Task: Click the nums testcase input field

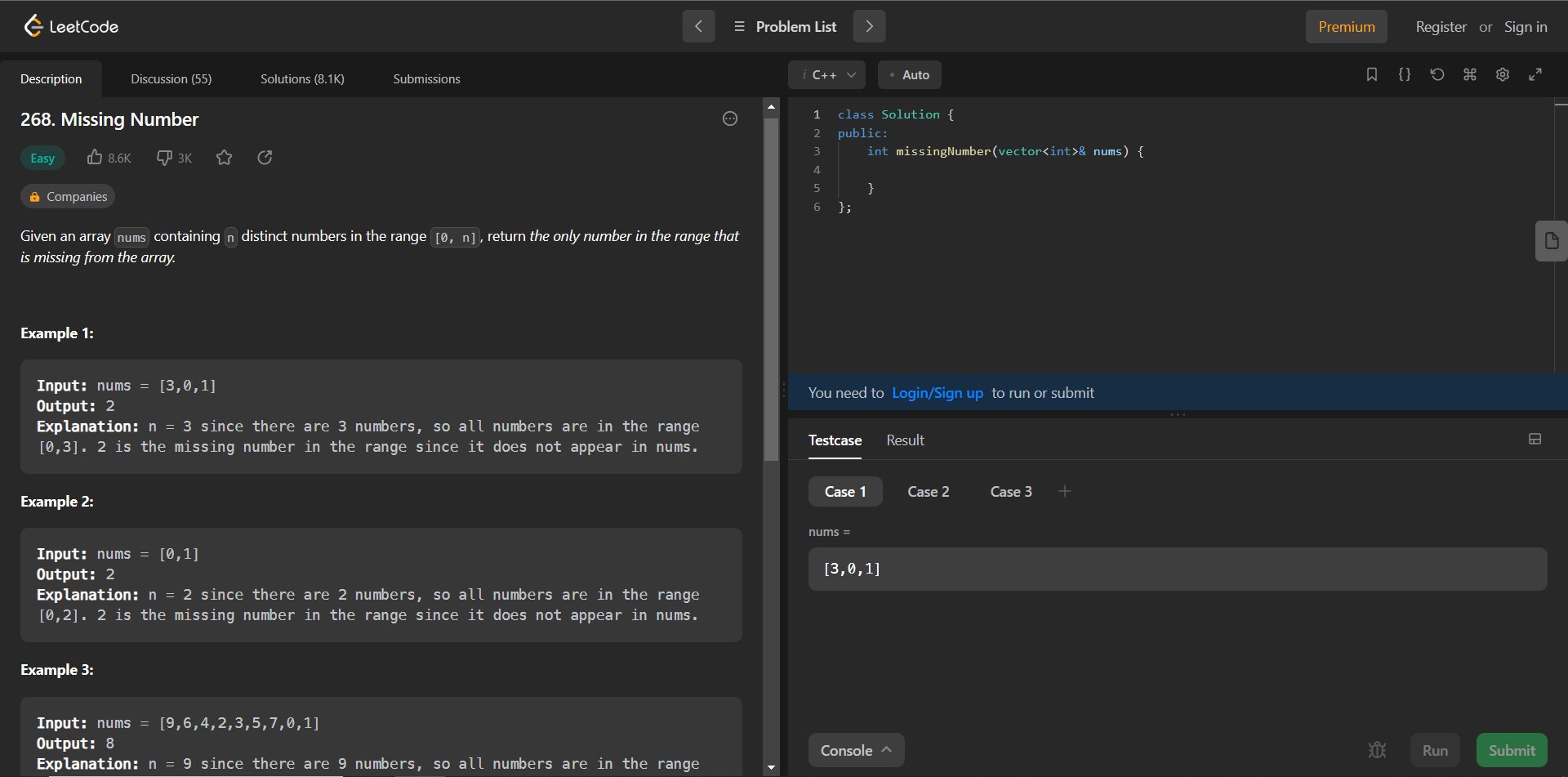Action: (1177, 569)
